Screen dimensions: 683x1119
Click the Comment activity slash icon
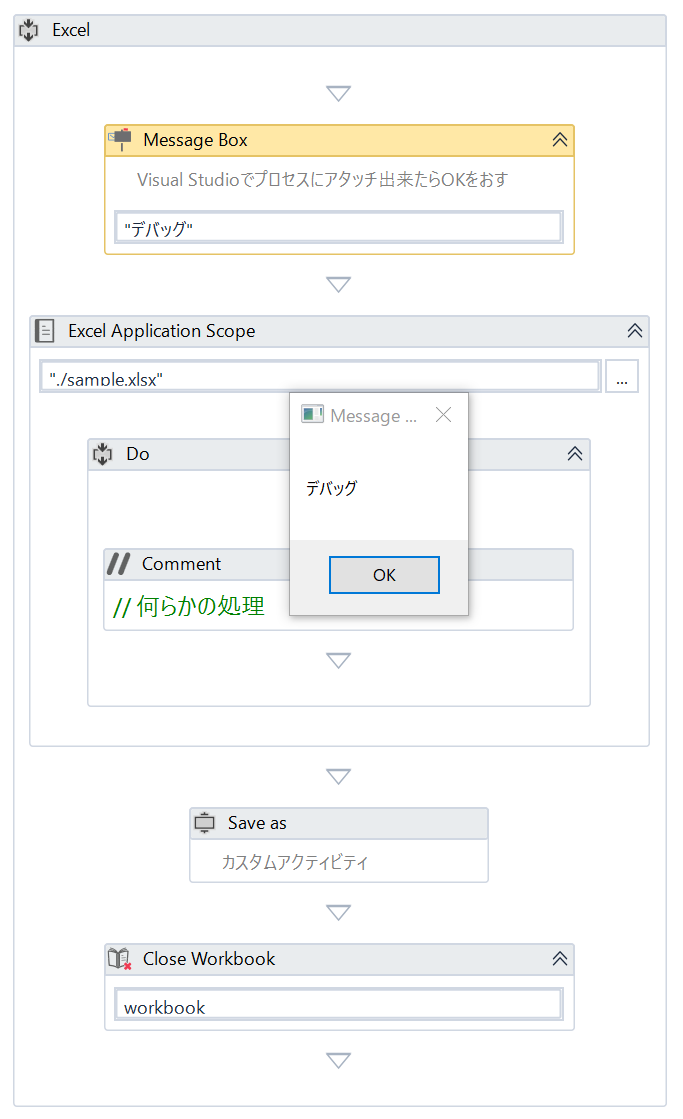(x=118, y=564)
